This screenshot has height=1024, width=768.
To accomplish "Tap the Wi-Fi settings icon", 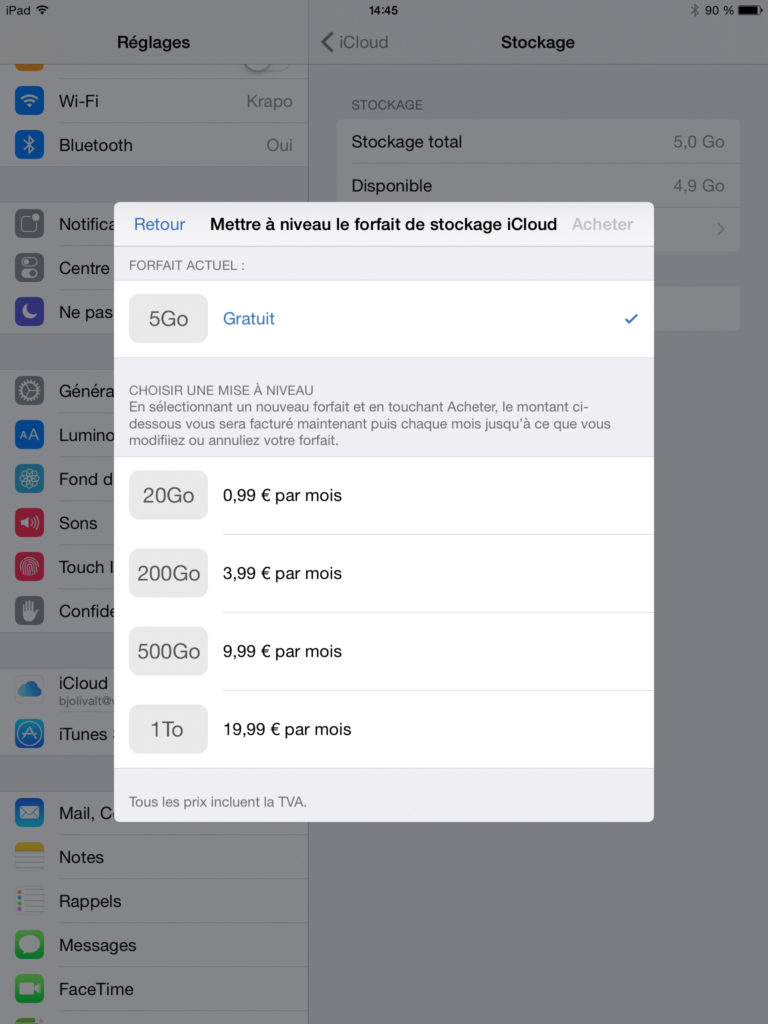I will pos(29,101).
